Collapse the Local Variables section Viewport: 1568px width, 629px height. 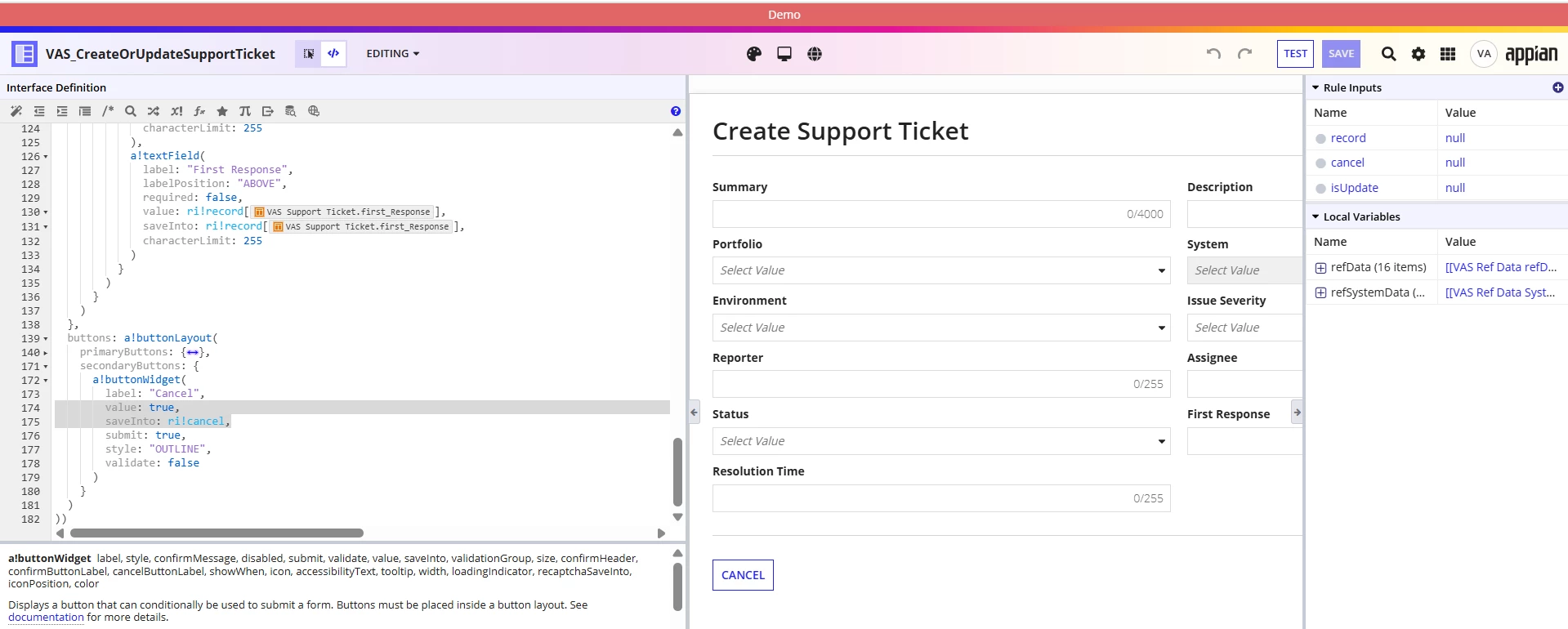(x=1316, y=216)
